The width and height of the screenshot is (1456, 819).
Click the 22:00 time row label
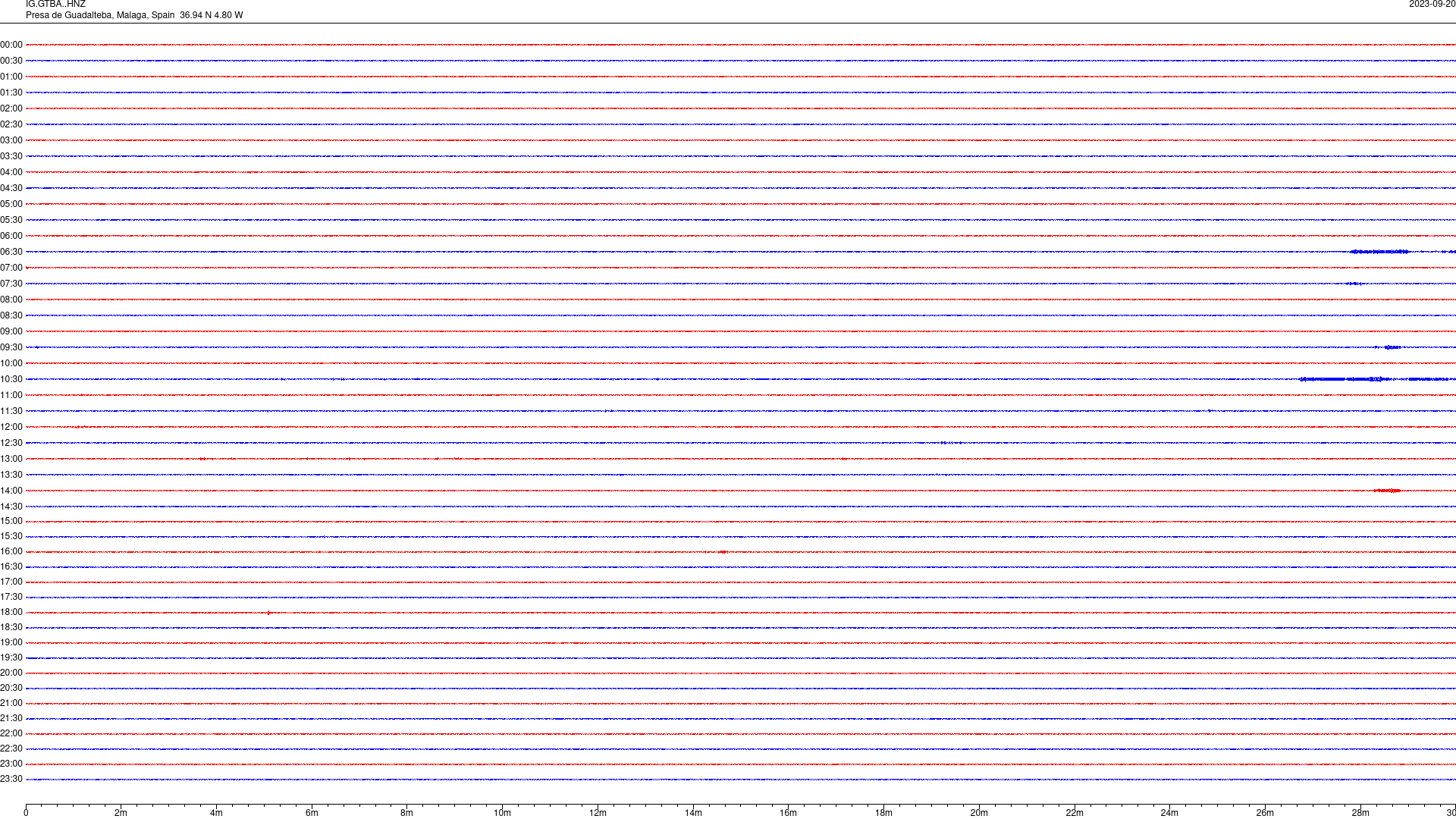tap(11, 733)
